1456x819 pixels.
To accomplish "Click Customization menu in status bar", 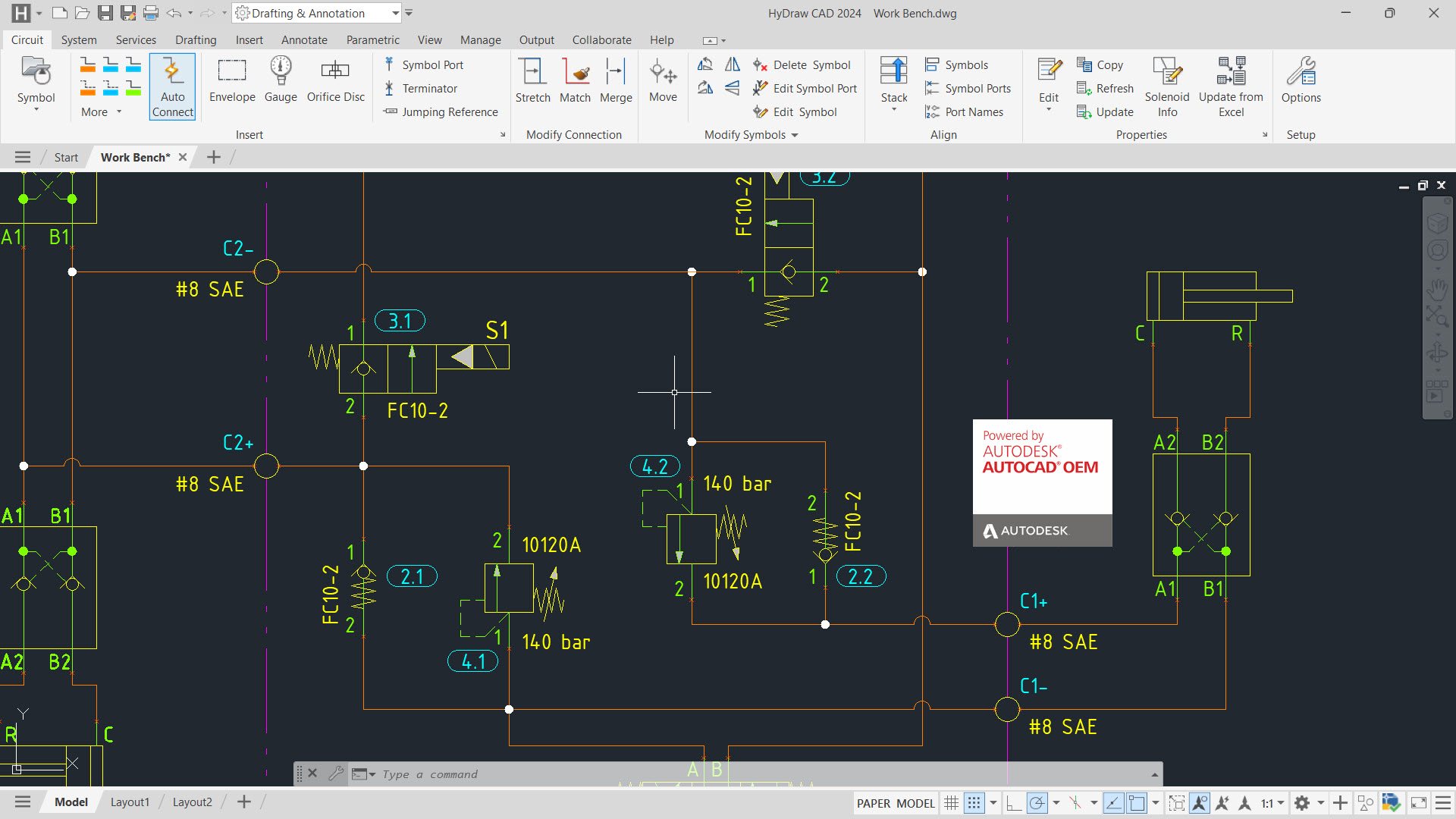I will click(1443, 802).
